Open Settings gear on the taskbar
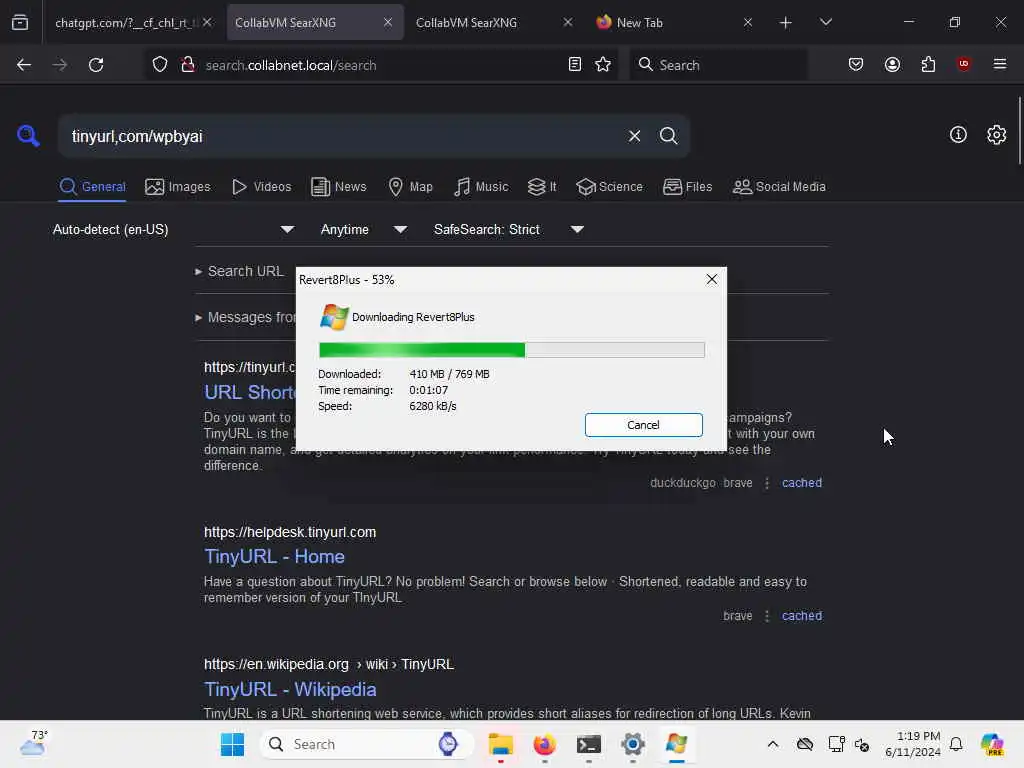This screenshot has height=768, width=1024. [x=633, y=744]
